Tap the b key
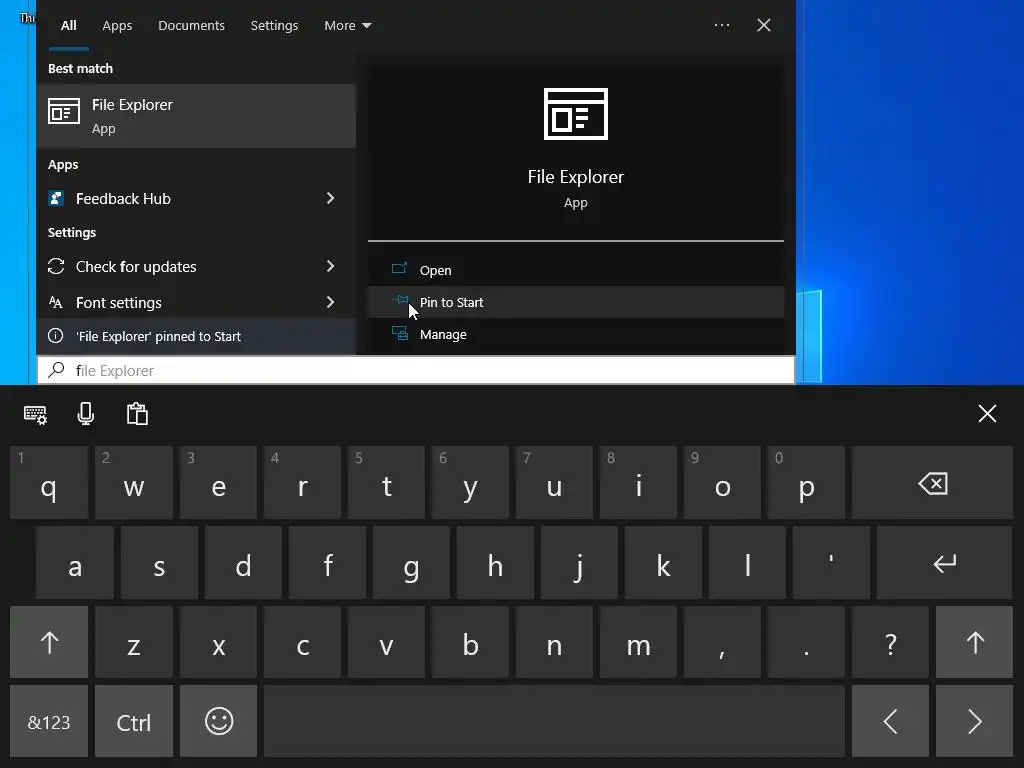The height and width of the screenshot is (768, 1024). click(470, 643)
